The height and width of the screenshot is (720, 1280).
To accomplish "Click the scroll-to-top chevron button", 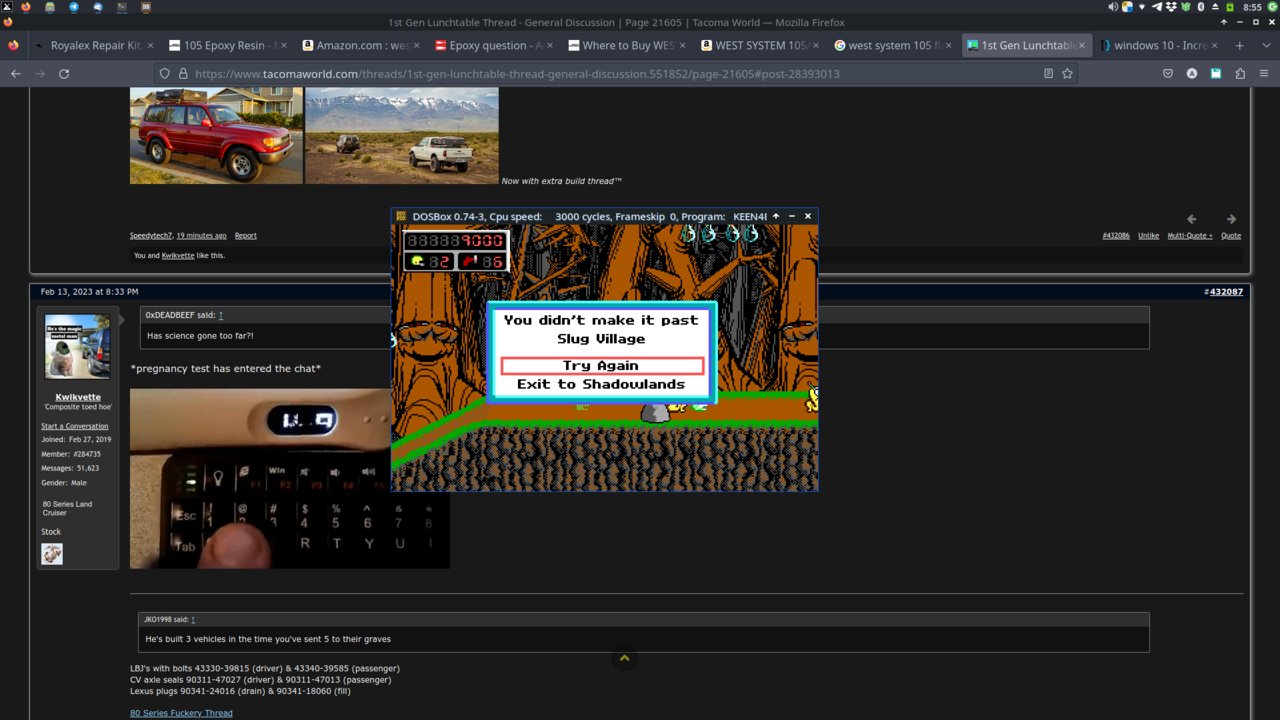I will click(x=624, y=658).
